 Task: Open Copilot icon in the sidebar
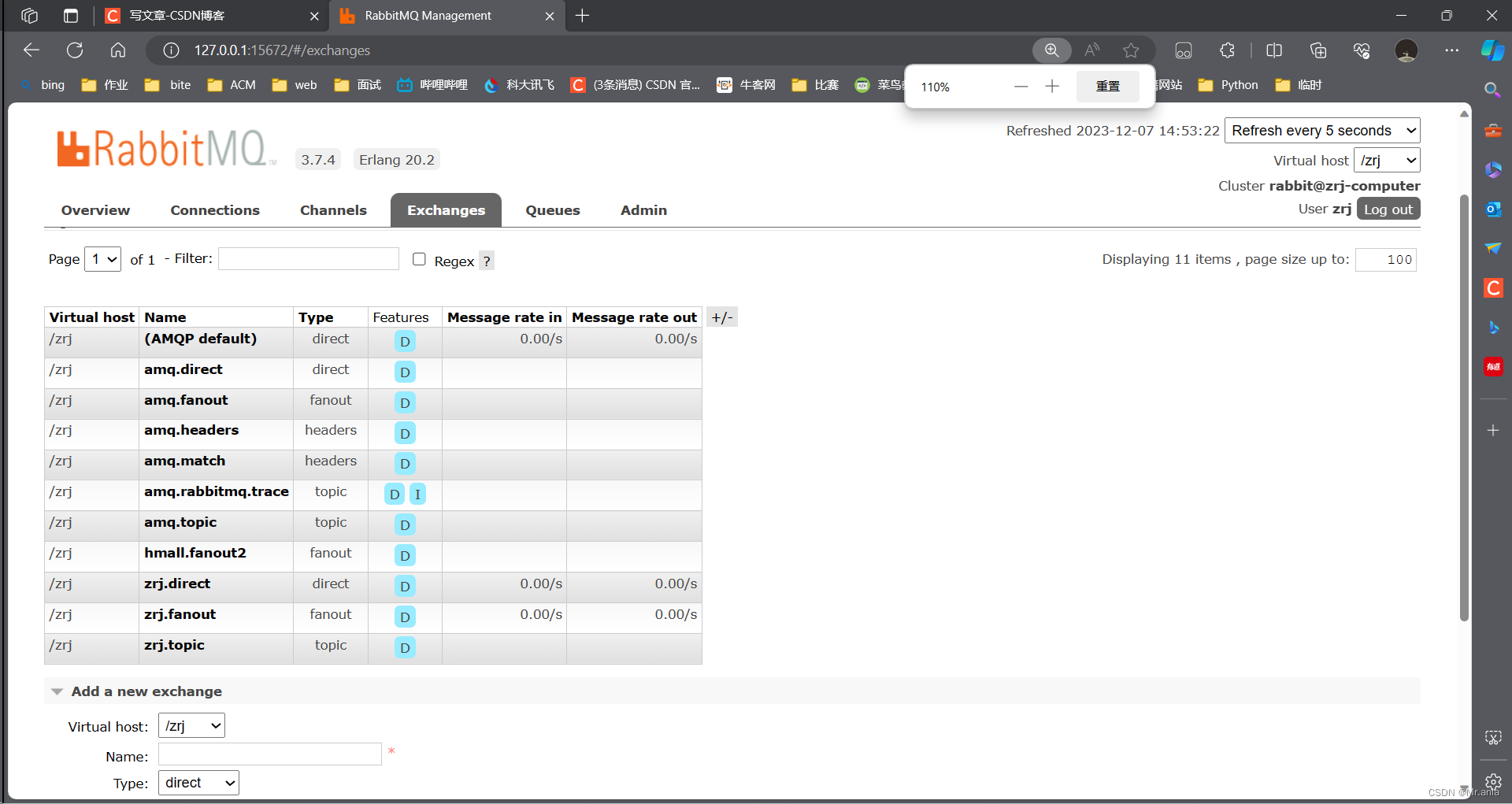pyautogui.click(x=1492, y=50)
